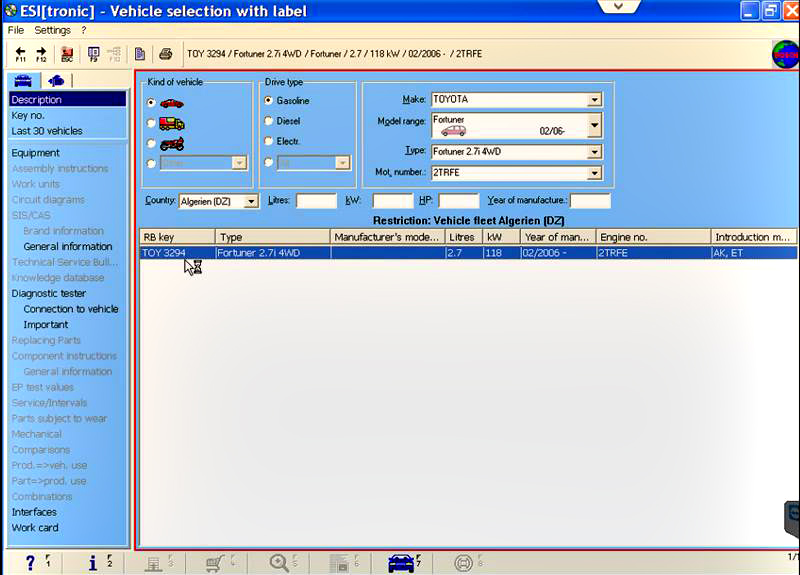Screen dimensions: 800x575
Task: Click the list icon F6 in bottom bar
Action: tap(338, 563)
